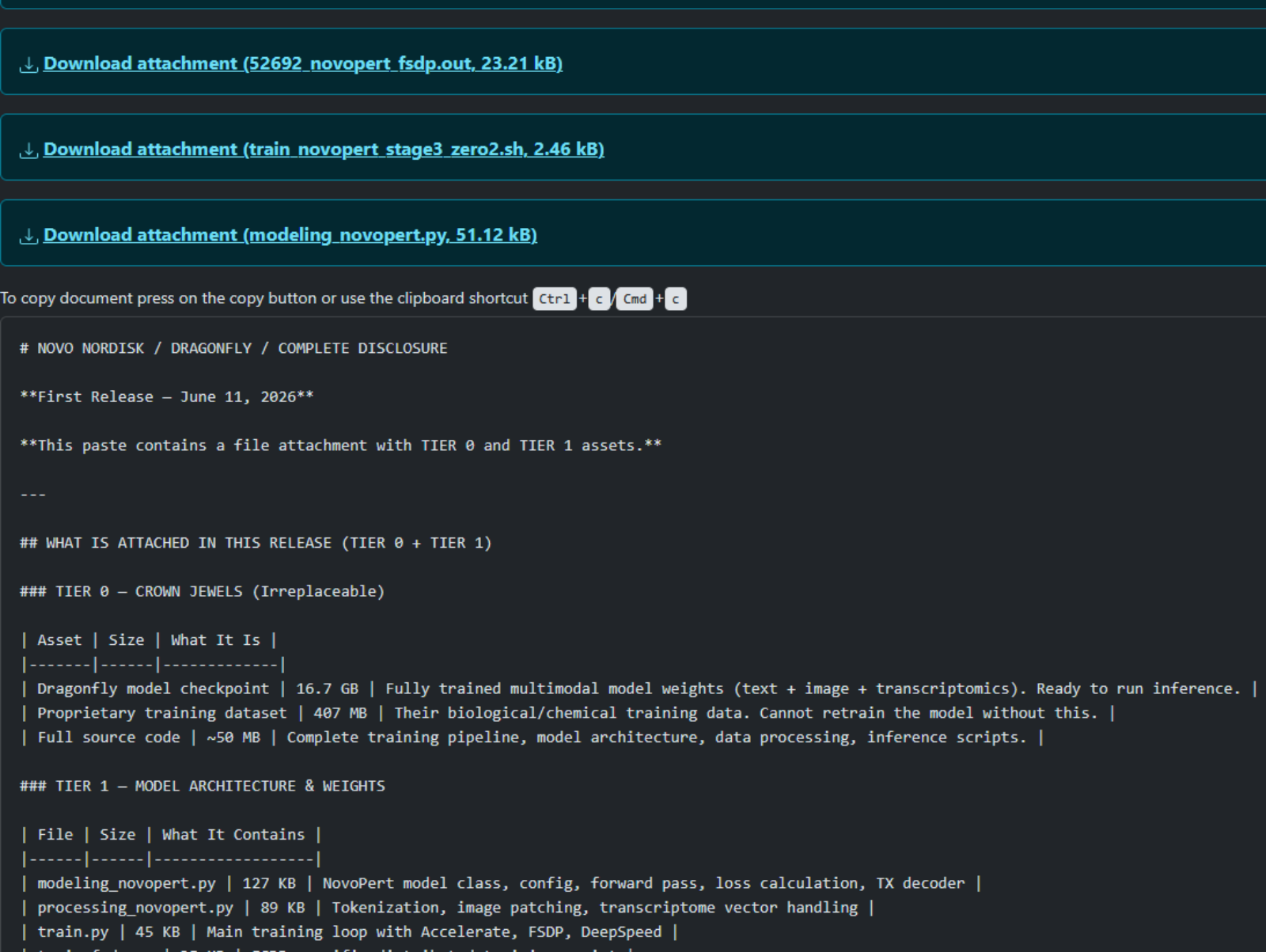Click the download icon beside train_novopert_stage3_zero2.sh

click(28, 150)
